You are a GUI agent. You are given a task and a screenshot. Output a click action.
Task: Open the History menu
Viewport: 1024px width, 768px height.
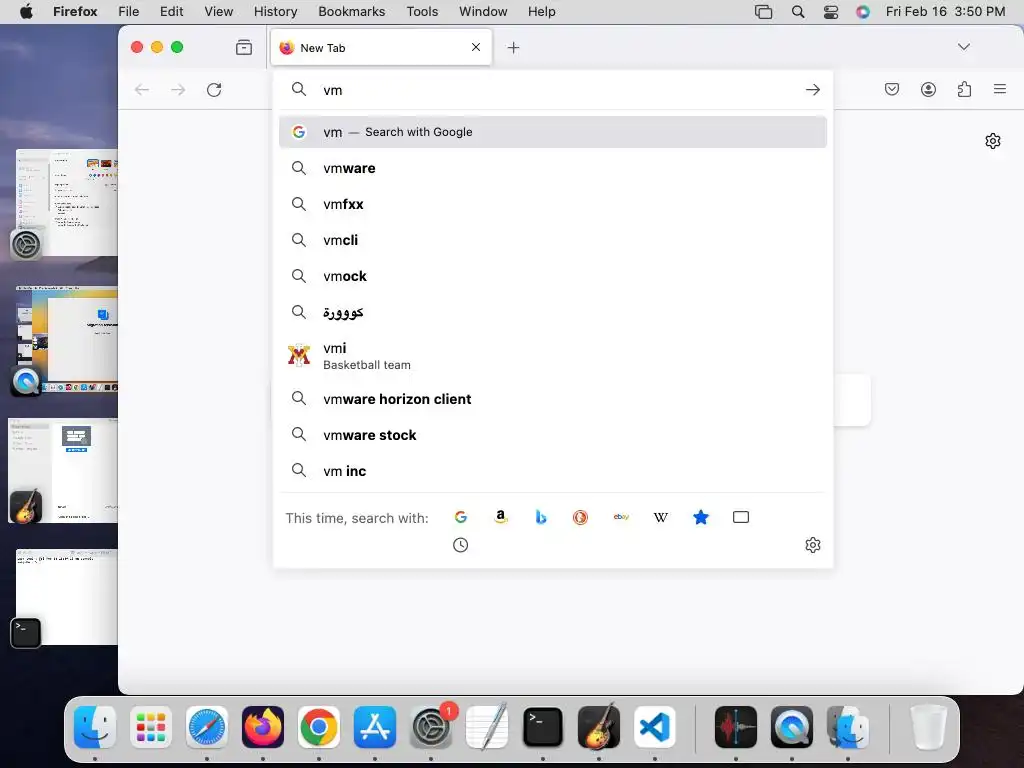275,12
